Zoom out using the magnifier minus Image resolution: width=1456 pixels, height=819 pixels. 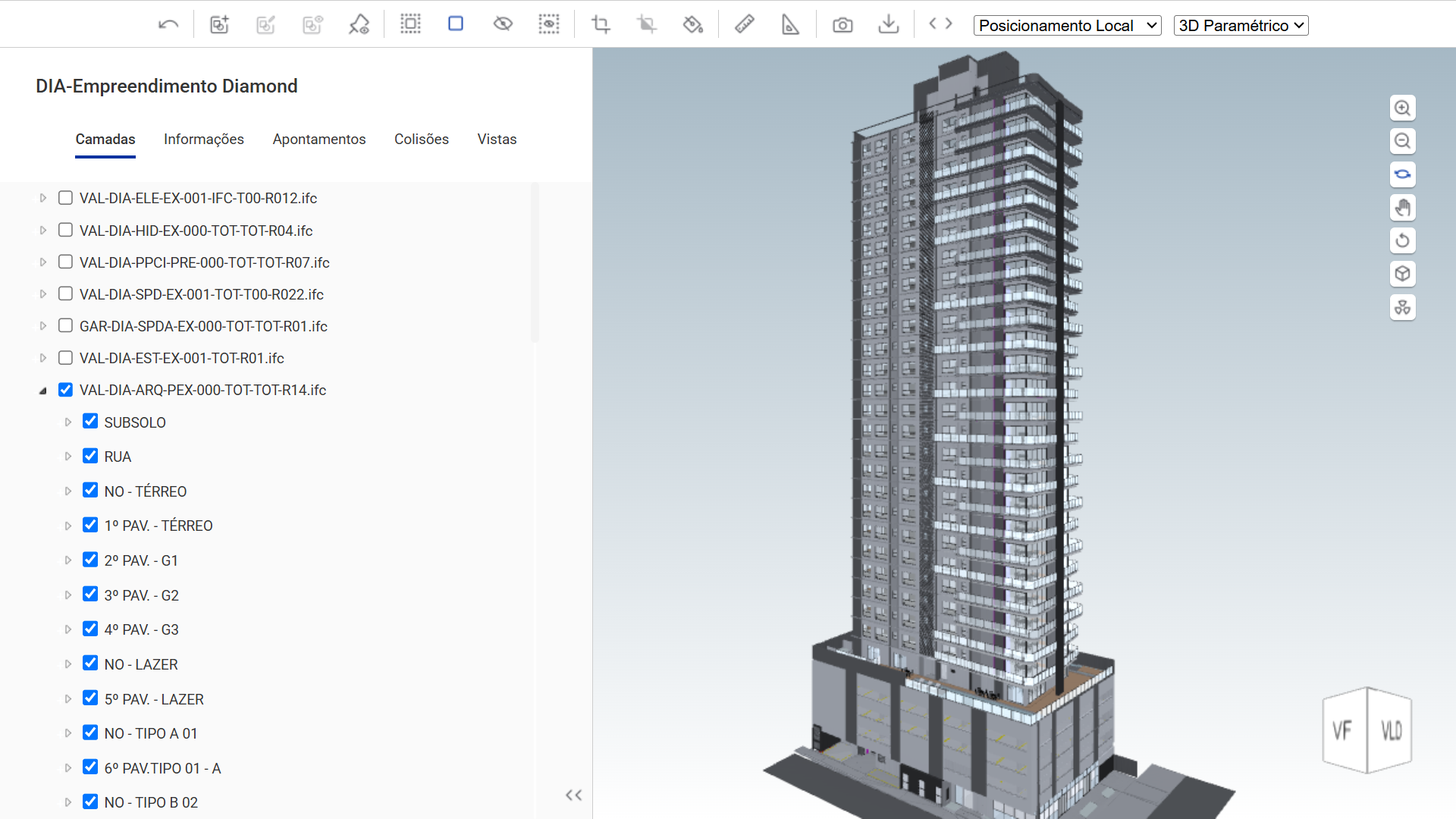(1403, 141)
